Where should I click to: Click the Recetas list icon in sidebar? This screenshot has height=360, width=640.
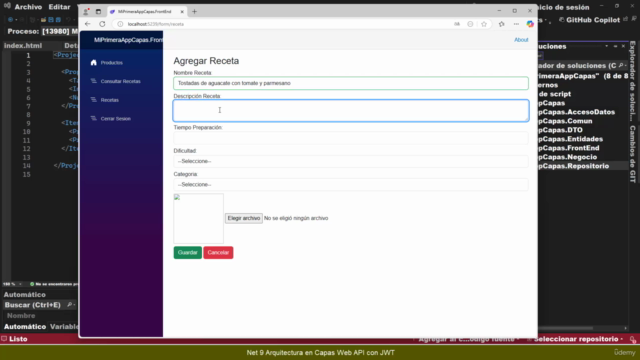pos(93,100)
